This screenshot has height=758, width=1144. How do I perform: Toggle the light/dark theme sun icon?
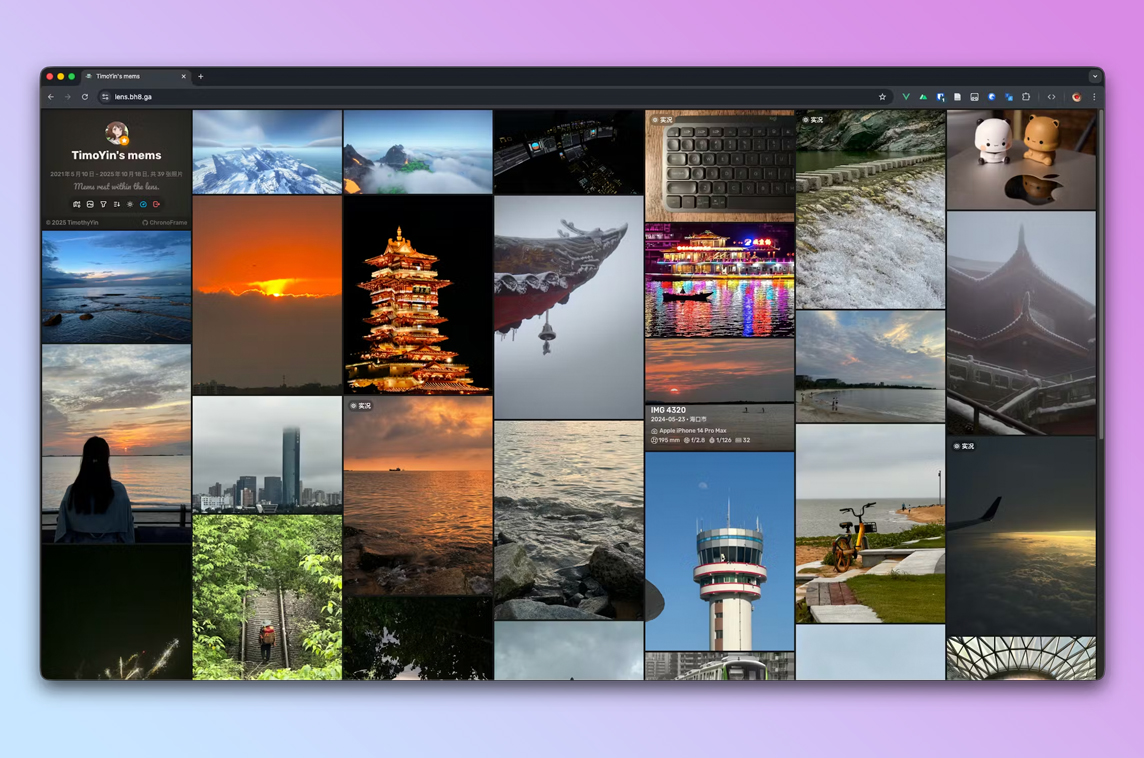coord(130,204)
